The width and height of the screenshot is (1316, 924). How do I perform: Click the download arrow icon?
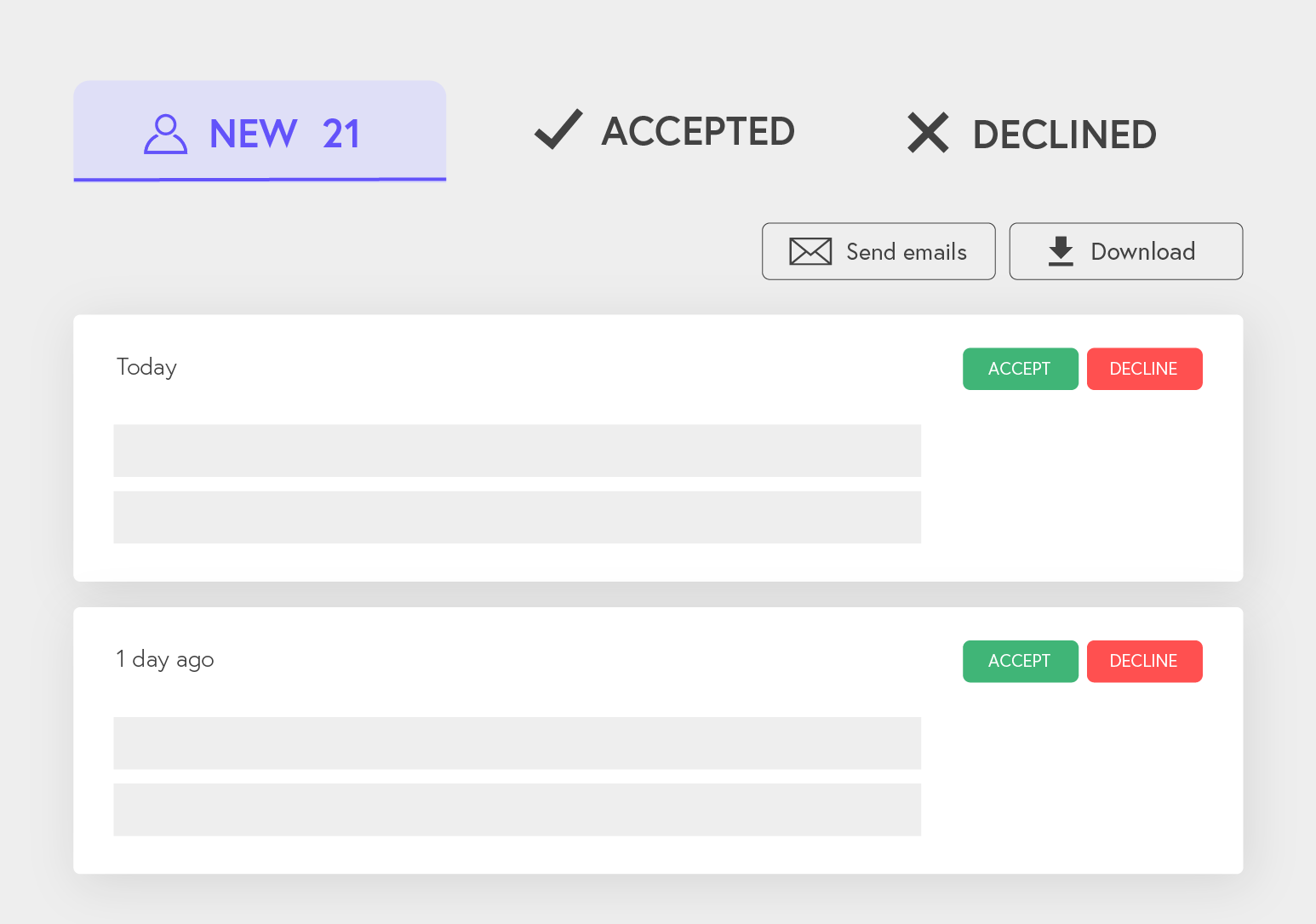[1061, 251]
